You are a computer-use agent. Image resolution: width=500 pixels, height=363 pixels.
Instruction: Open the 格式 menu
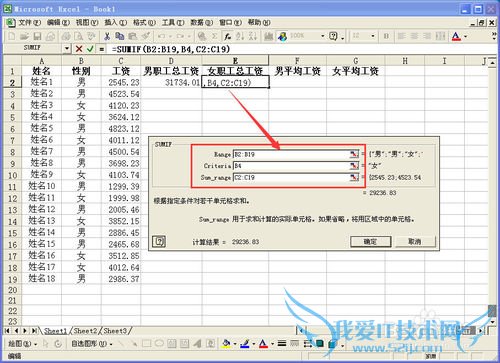click(x=144, y=22)
